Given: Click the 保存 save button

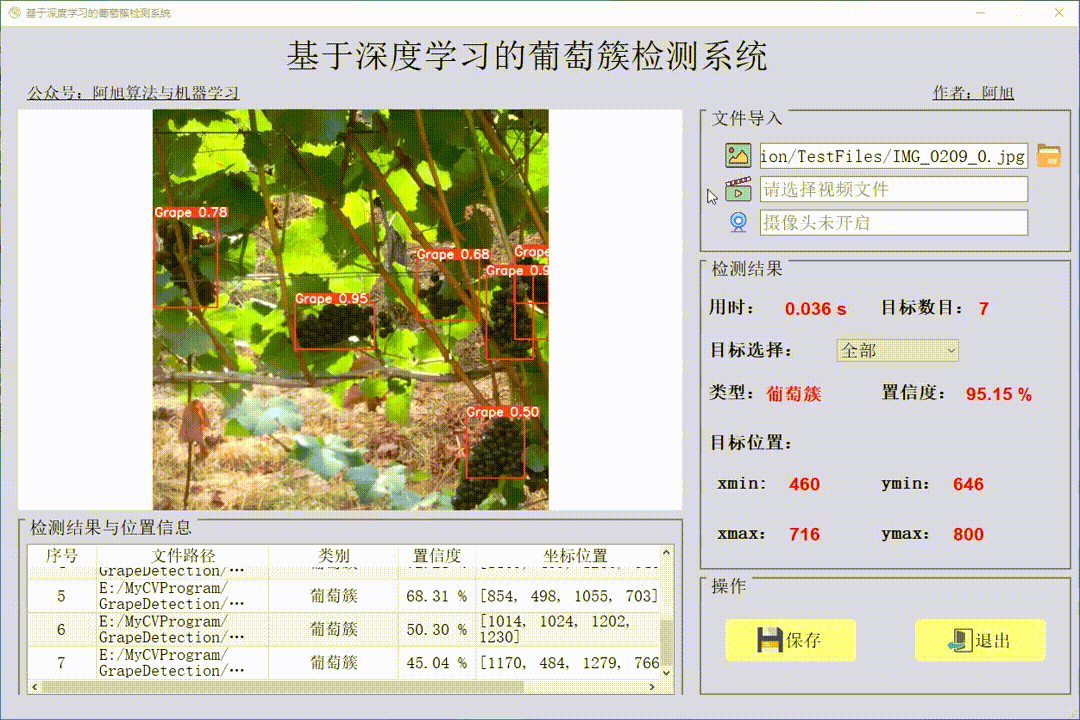Looking at the screenshot, I should tap(790, 640).
